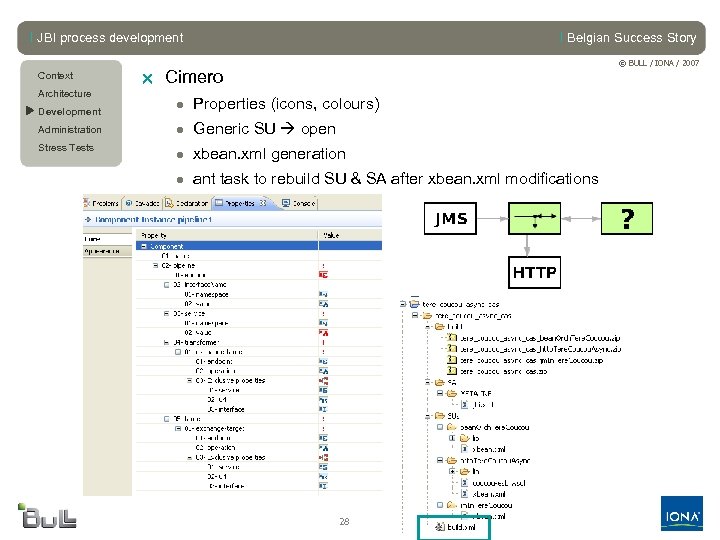
Task: Click the Value column header
Action: [x=350, y=235]
